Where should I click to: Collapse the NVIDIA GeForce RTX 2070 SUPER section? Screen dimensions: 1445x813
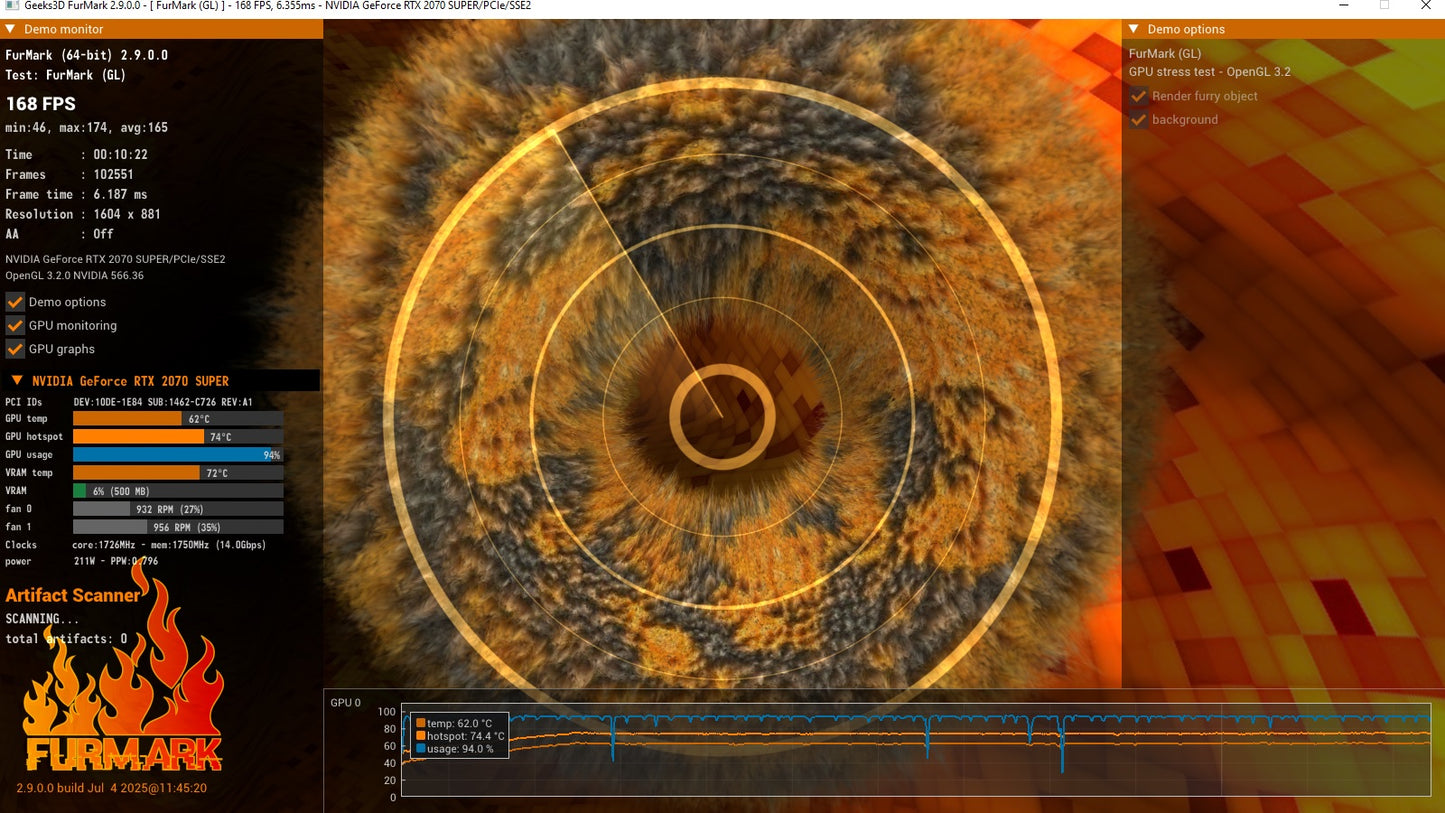tap(17, 381)
